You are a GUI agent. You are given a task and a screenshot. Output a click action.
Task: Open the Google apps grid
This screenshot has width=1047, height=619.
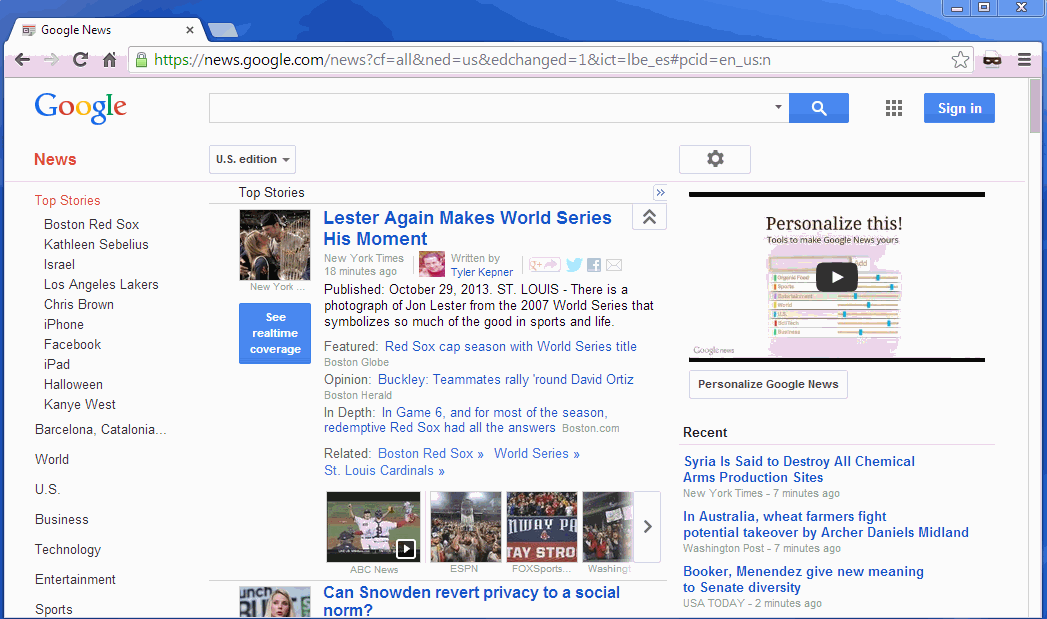coord(894,108)
